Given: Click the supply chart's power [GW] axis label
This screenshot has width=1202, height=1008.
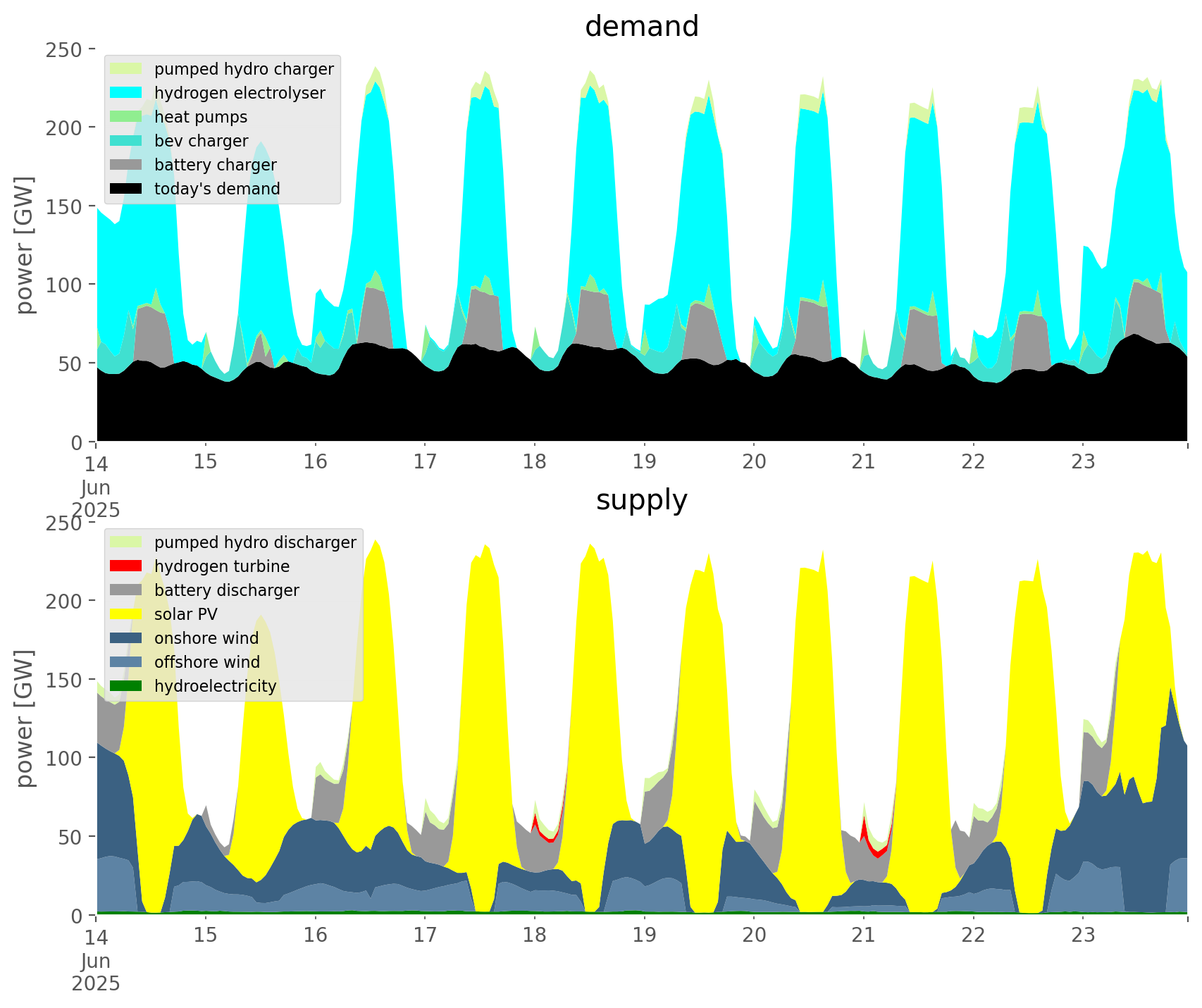Looking at the screenshot, I should (x=25, y=718).
